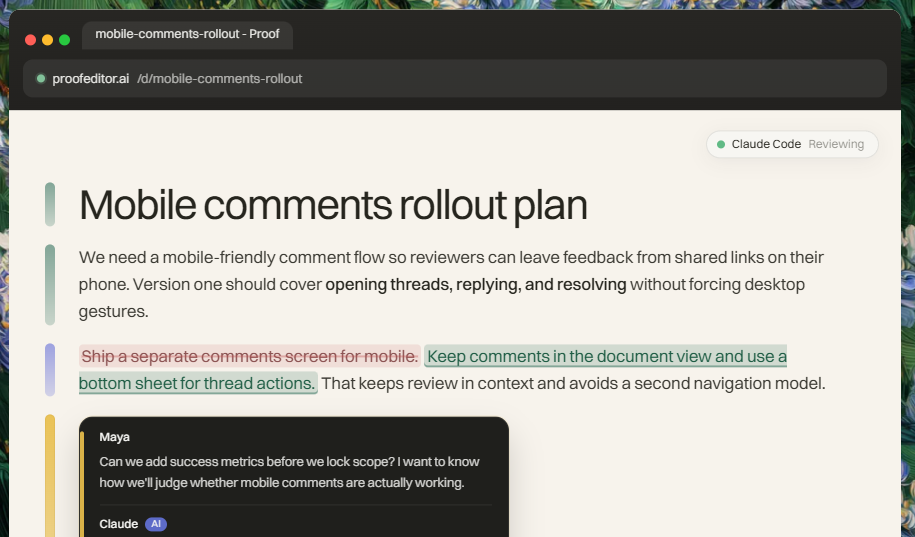Screen dimensions: 915x537
Task: Click Maya's comment about success metrics
Action: [x=289, y=472]
